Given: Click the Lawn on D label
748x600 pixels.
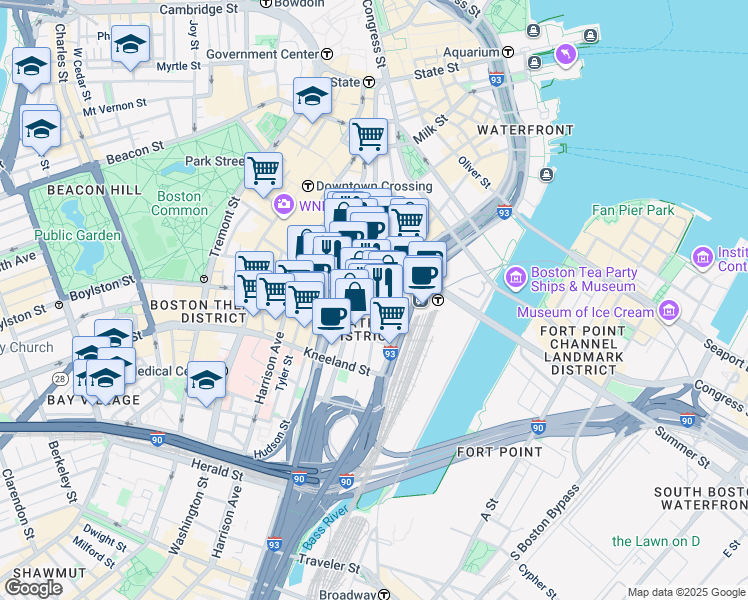Looking at the screenshot, I should tap(656, 541).
